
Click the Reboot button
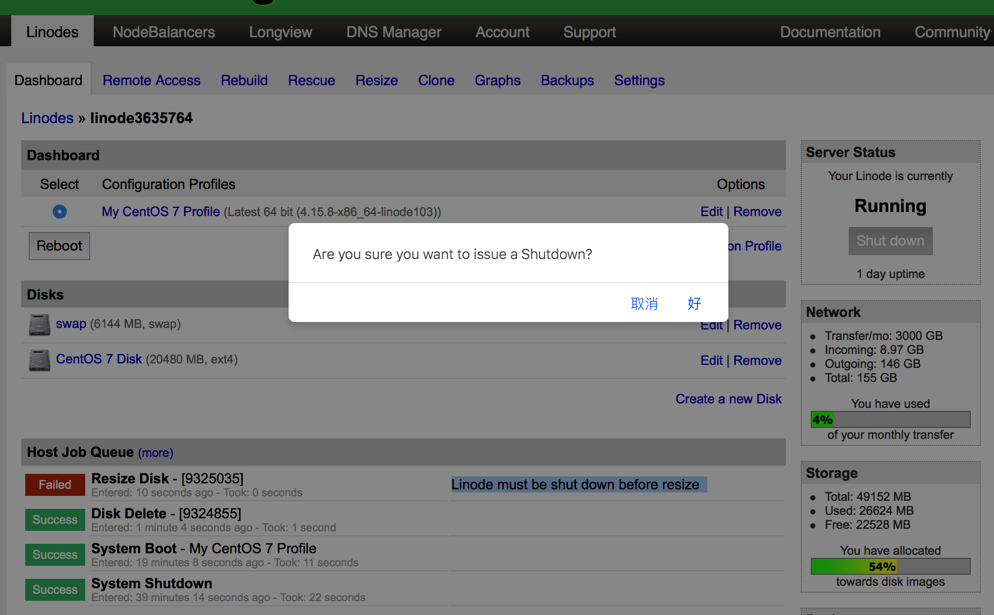click(x=59, y=246)
